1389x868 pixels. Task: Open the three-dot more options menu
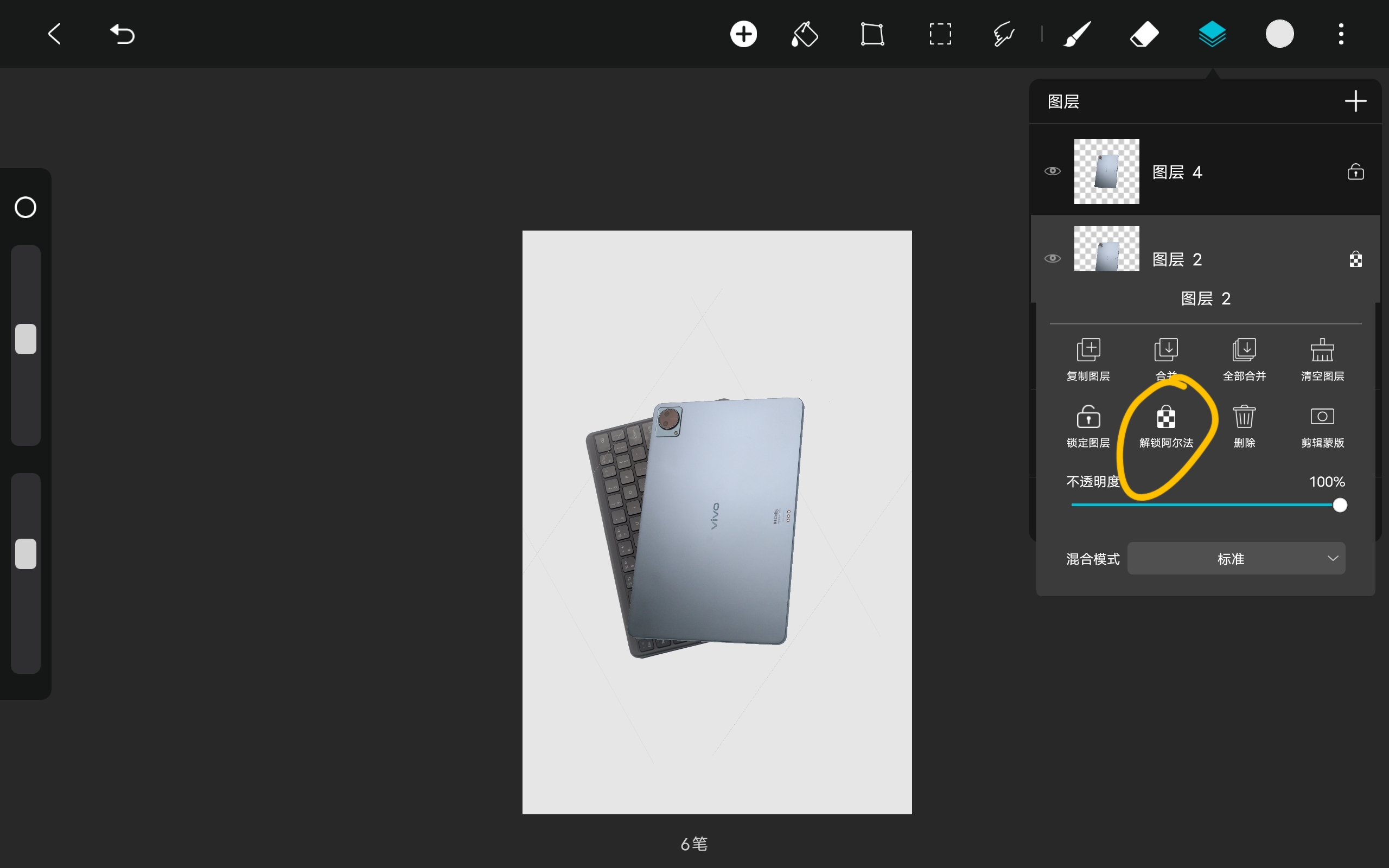pos(1341,34)
